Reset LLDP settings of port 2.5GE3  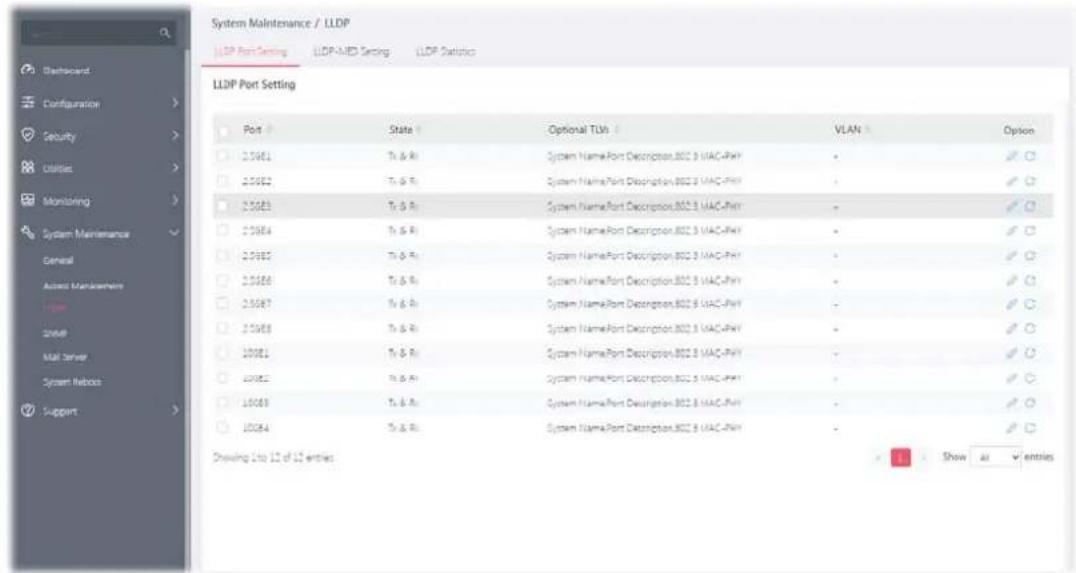(x=1030, y=206)
